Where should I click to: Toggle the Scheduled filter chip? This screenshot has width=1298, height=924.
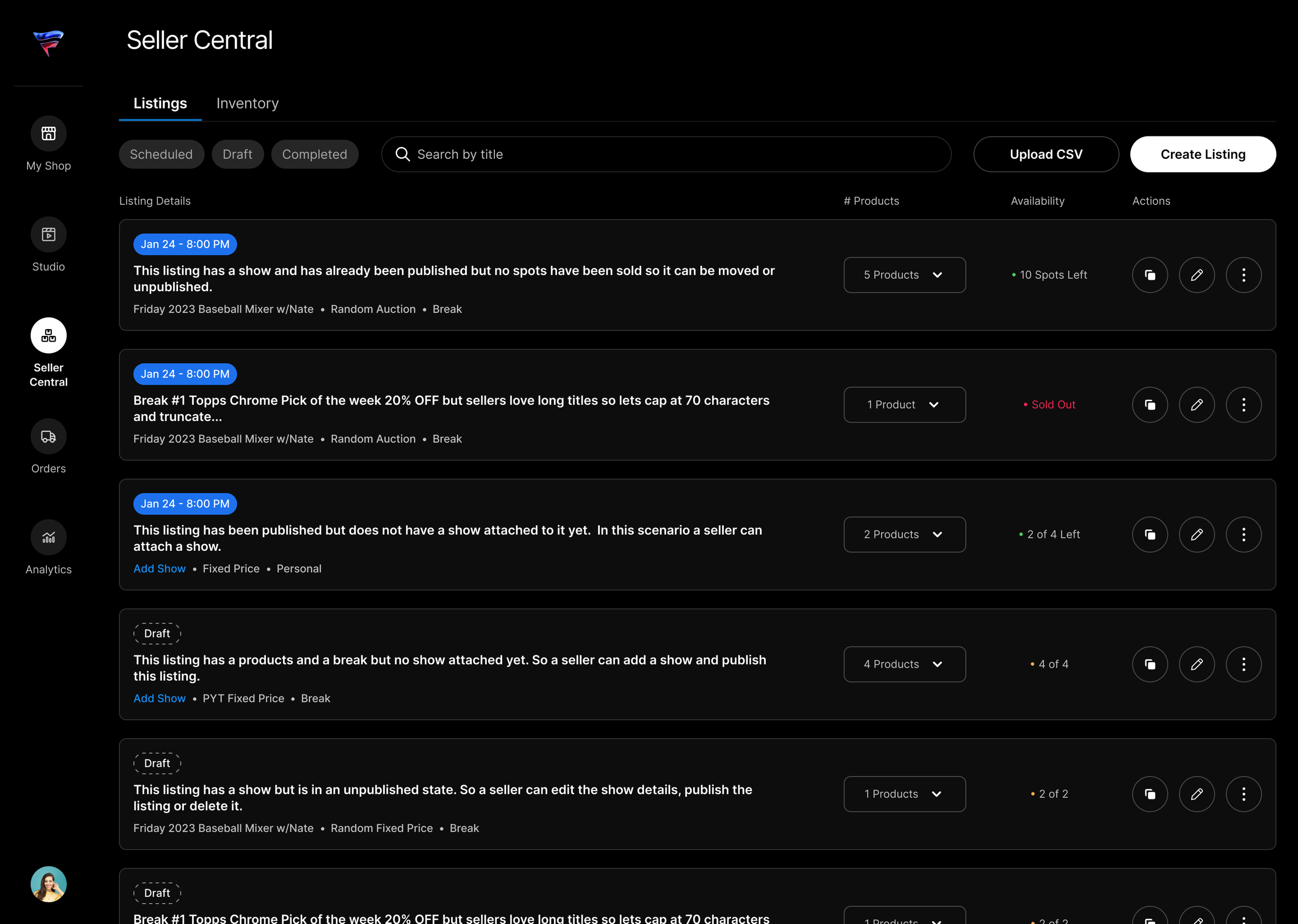click(x=161, y=154)
